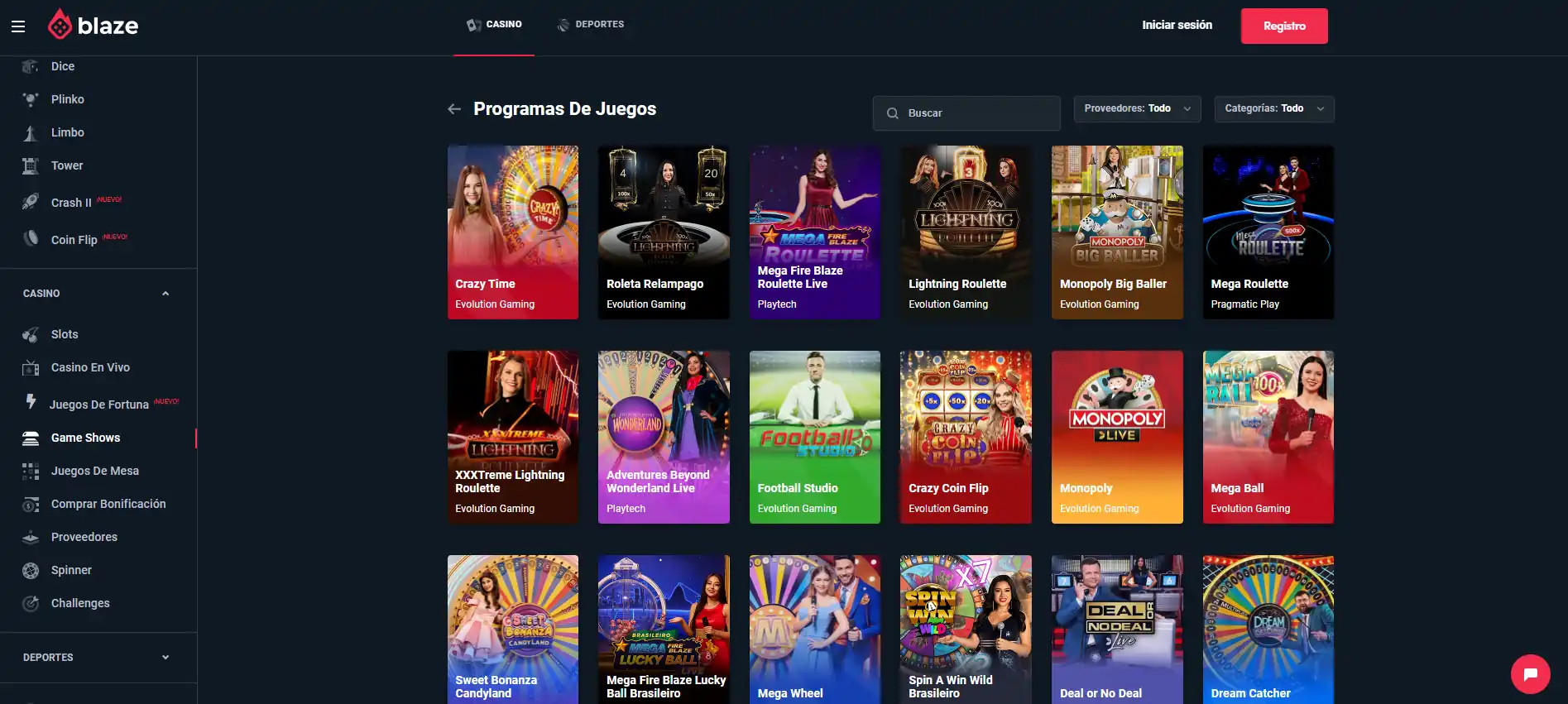Click the Game Shows icon
Image resolution: width=1568 pixels, height=704 pixels.
31,438
